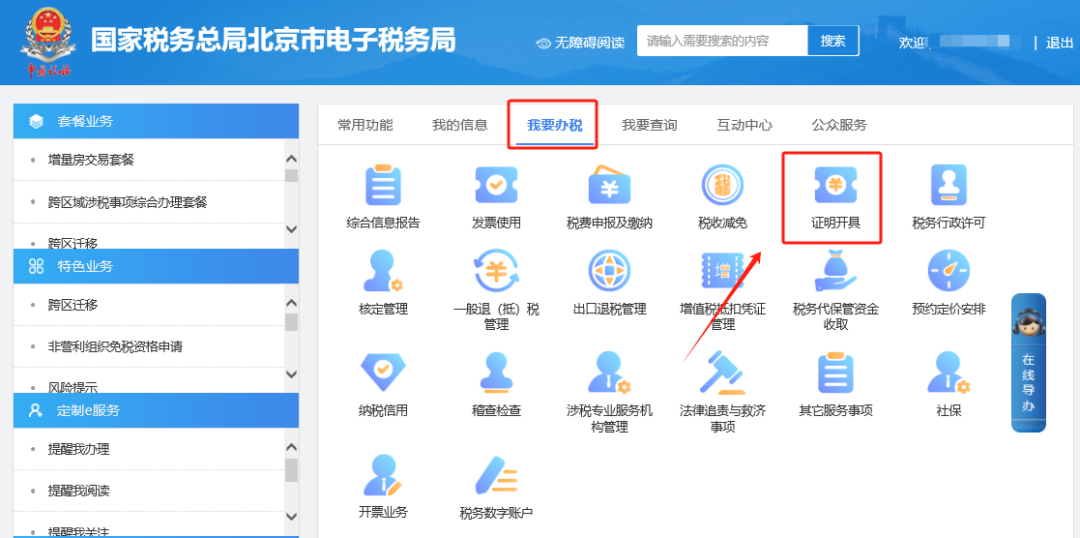Select 非营利组织免税资格申请 in sidebar
The image size is (1080, 538).
[115, 347]
